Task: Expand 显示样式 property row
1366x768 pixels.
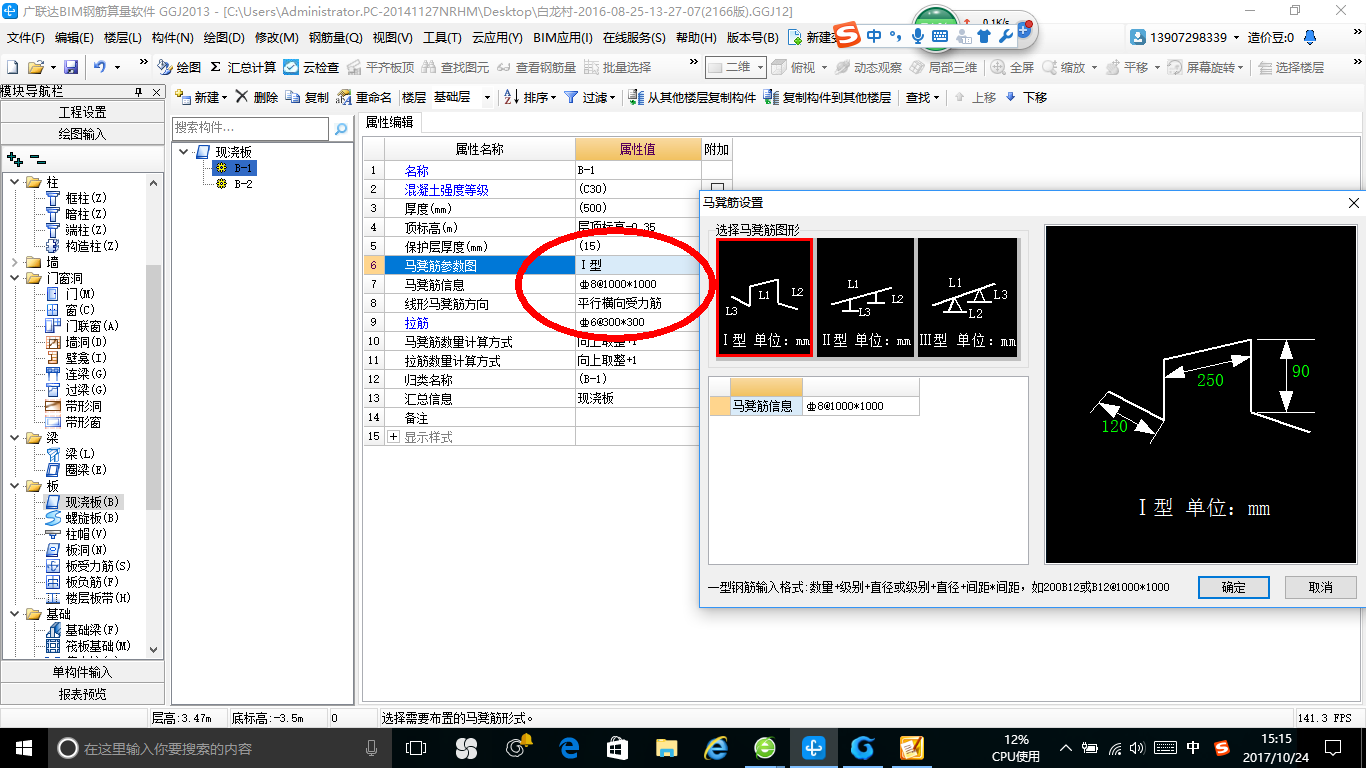Action: point(393,437)
